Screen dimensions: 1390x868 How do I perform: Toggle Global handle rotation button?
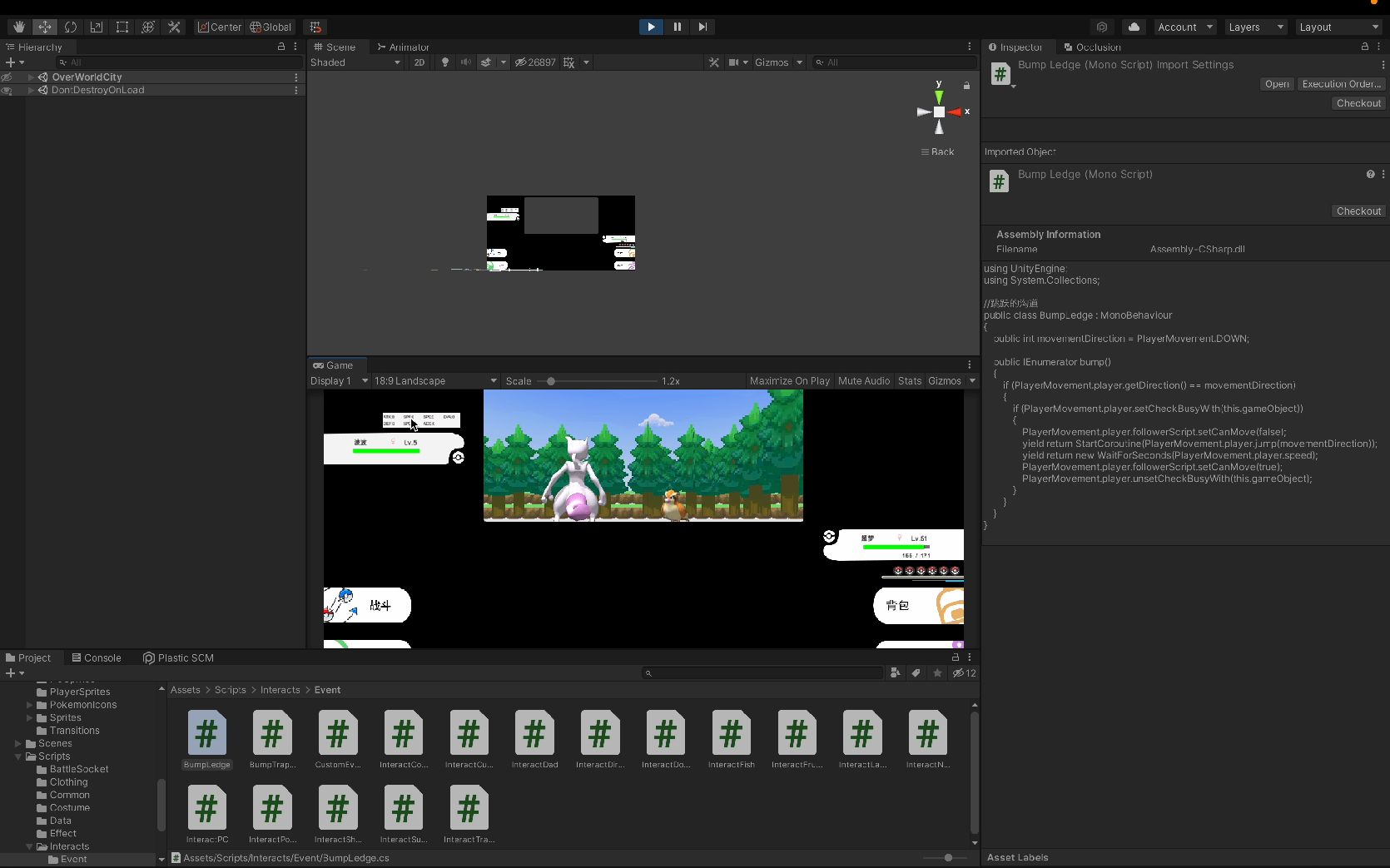coord(271,27)
